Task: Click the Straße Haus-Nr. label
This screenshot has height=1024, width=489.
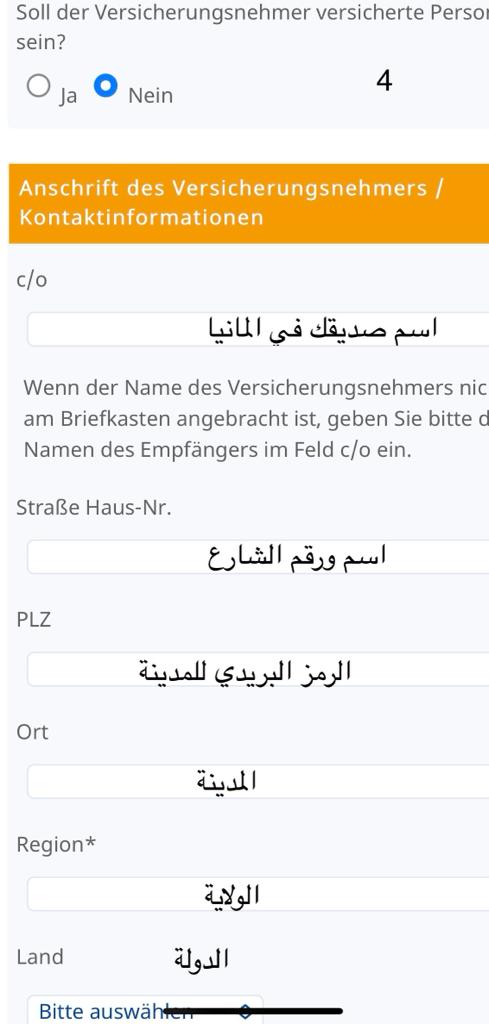Action: (94, 507)
